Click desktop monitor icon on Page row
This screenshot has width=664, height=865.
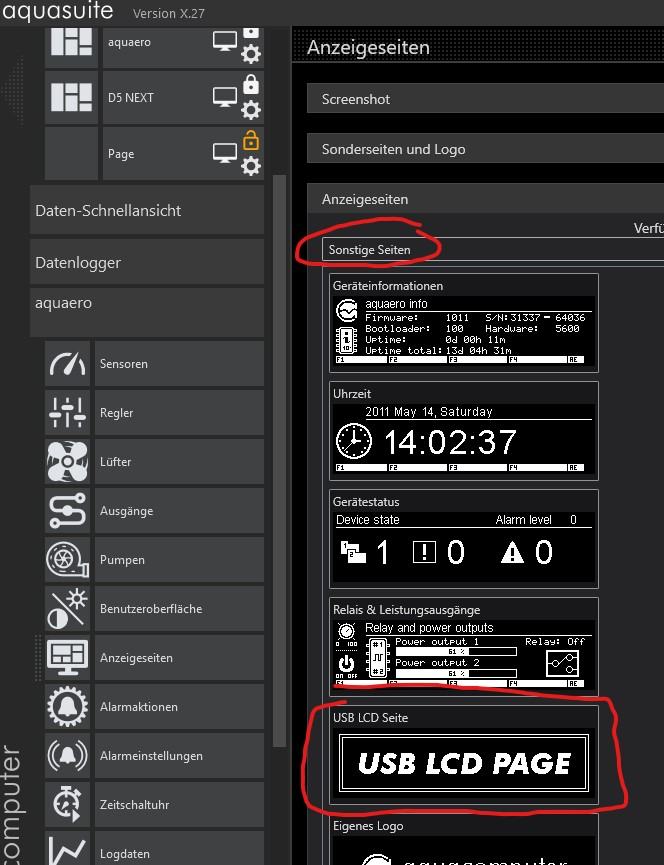pyautogui.click(x=225, y=153)
